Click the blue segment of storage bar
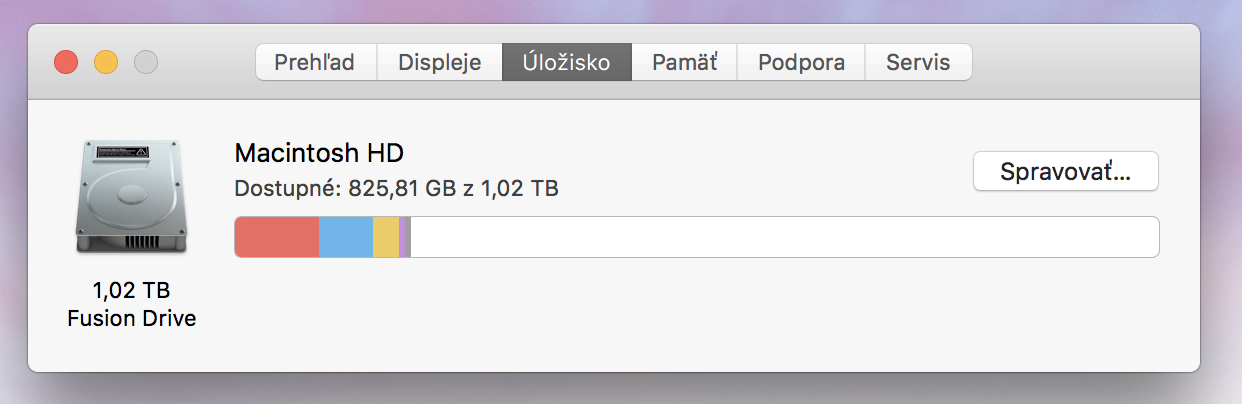 pyautogui.click(x=346, y=237)
